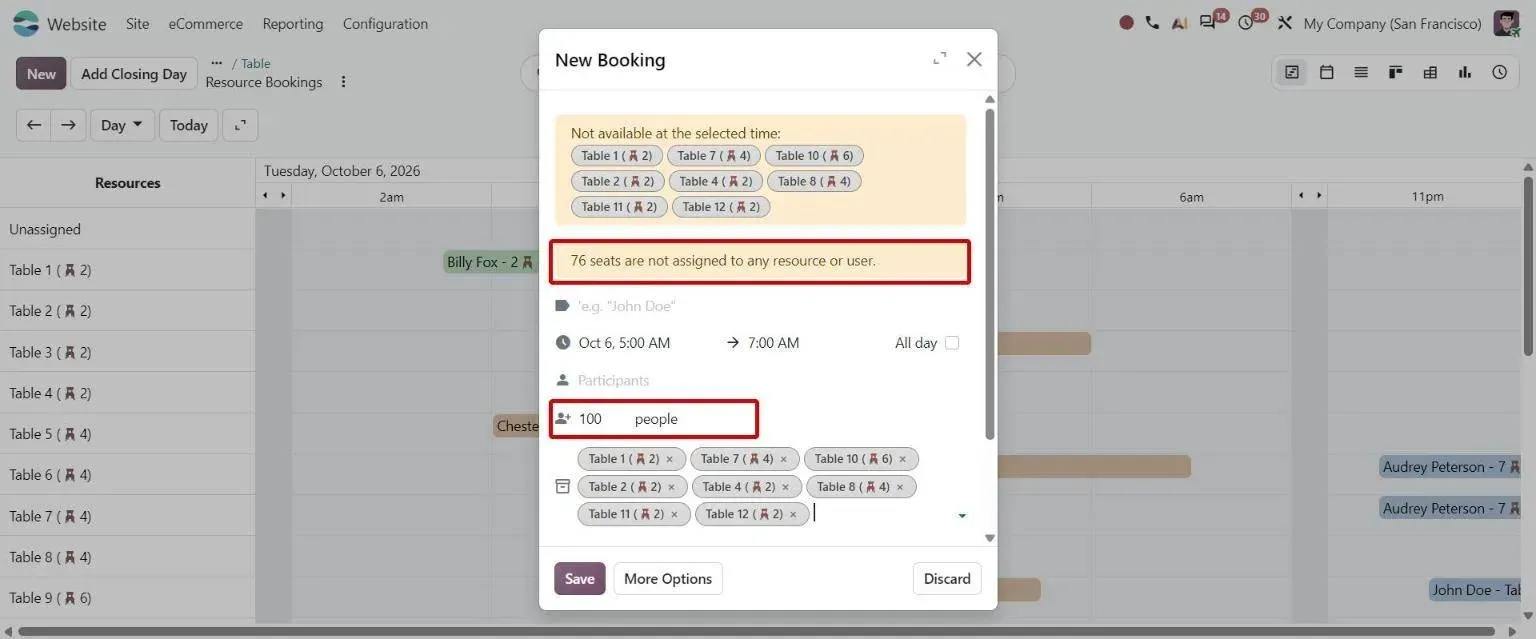
Task: Click the end time 7:00 AM
Action: pos(774,343)
